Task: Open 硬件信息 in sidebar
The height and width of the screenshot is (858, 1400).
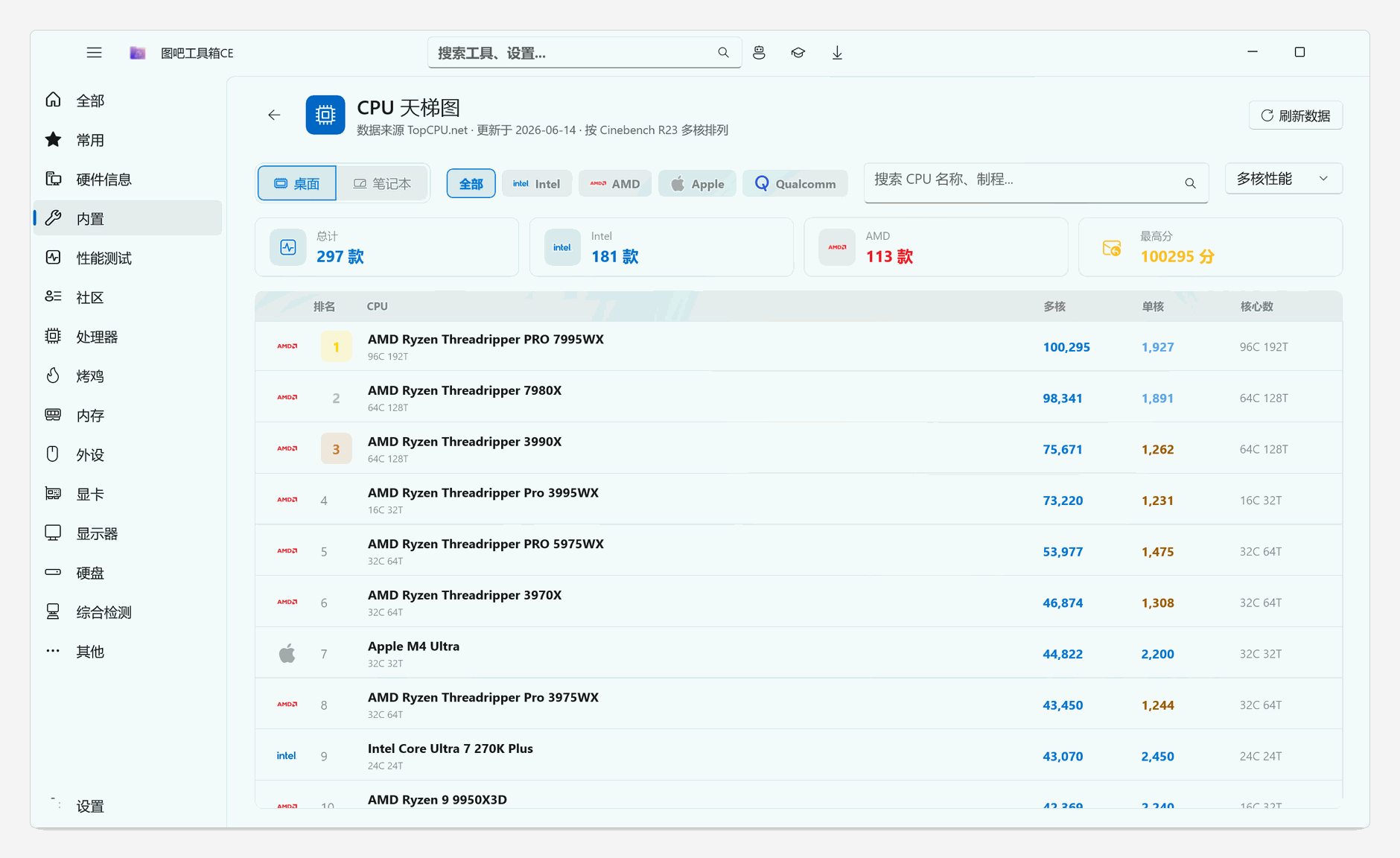Action: pos(127,179)
